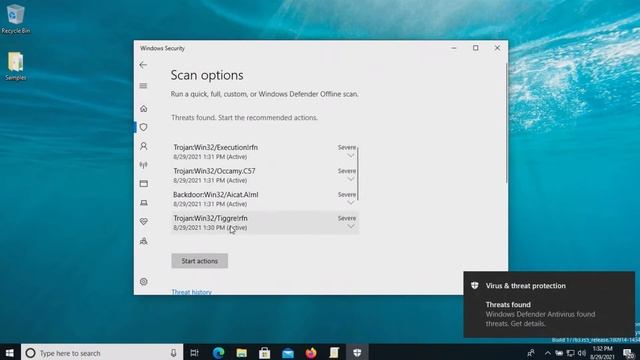Open Mail app from taskbar
Viewport: 640px width, 360px height.
(x=288, y=353)
